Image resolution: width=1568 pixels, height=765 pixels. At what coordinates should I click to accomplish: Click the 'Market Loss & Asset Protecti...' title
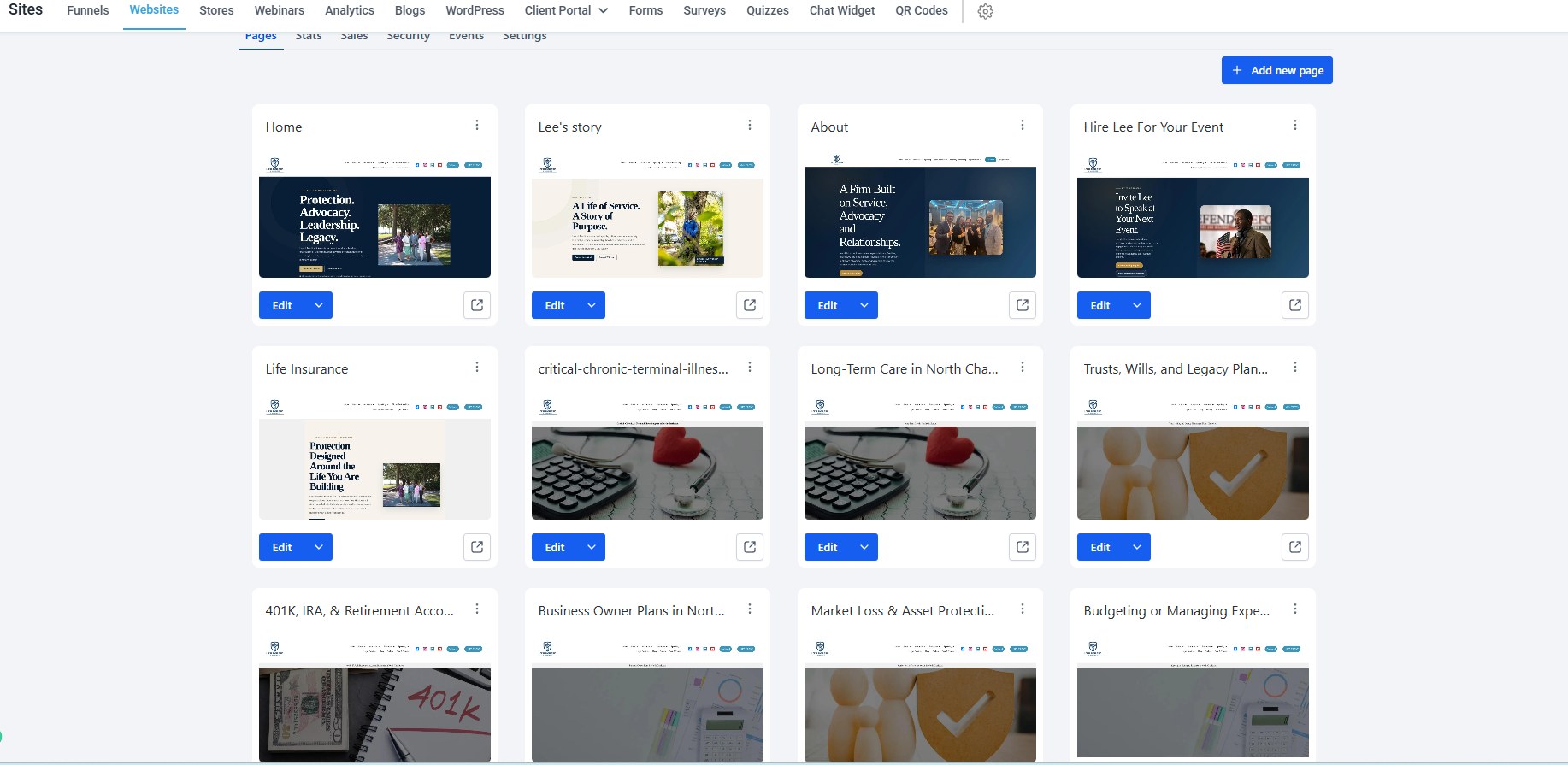(x=903, y=610)
